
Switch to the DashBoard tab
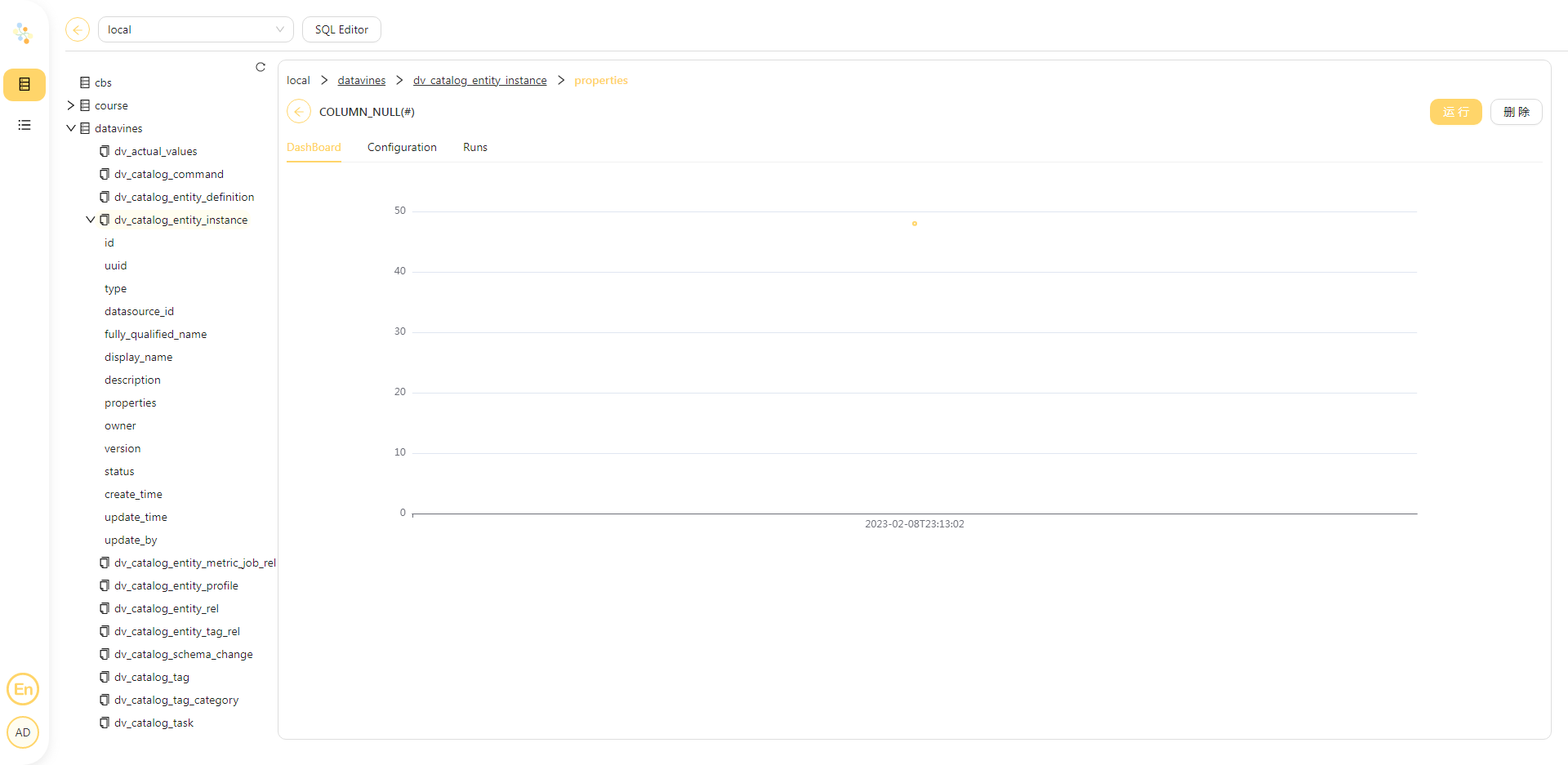point(314,148)
